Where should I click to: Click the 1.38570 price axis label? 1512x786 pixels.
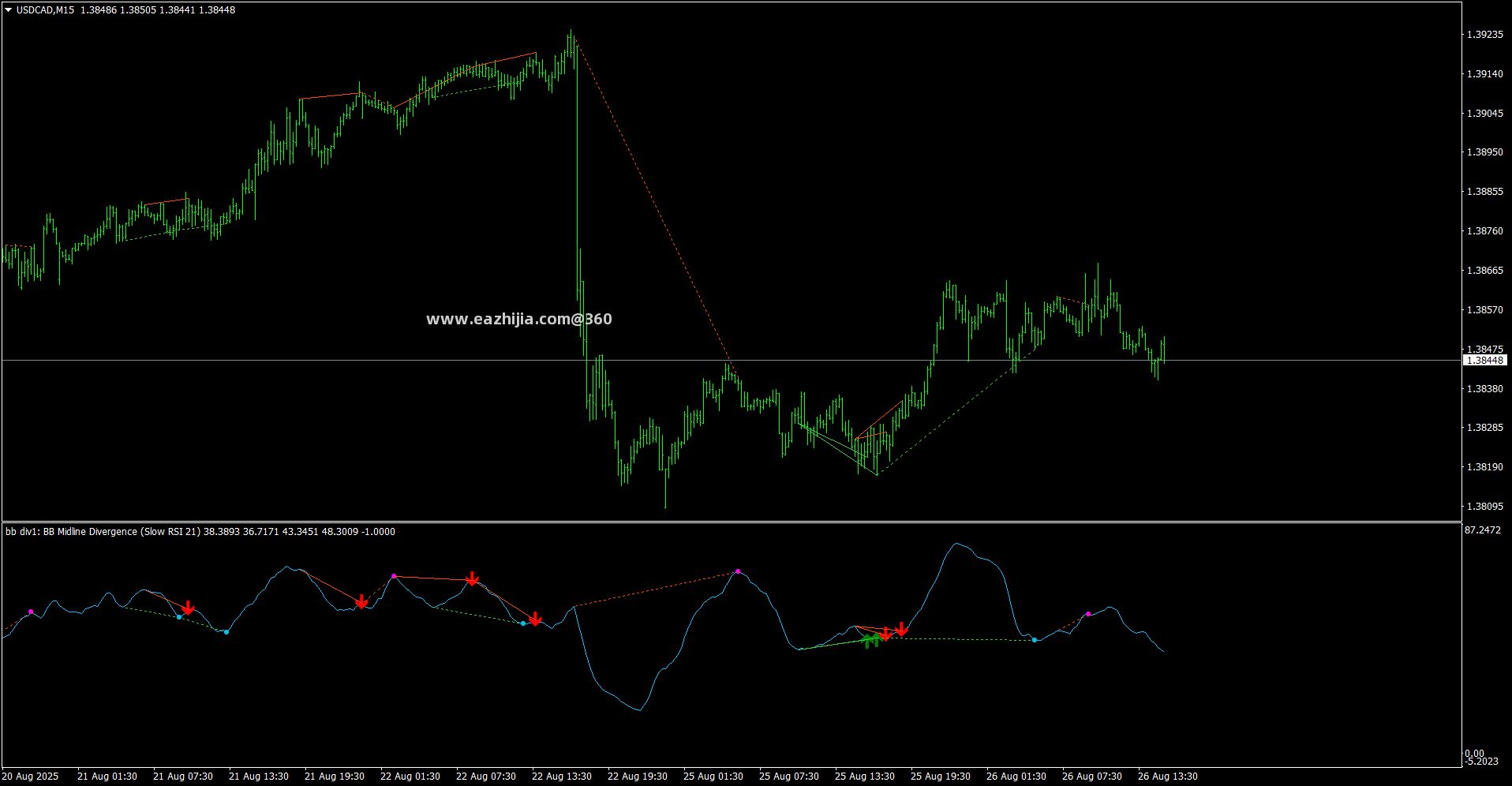1484,310
